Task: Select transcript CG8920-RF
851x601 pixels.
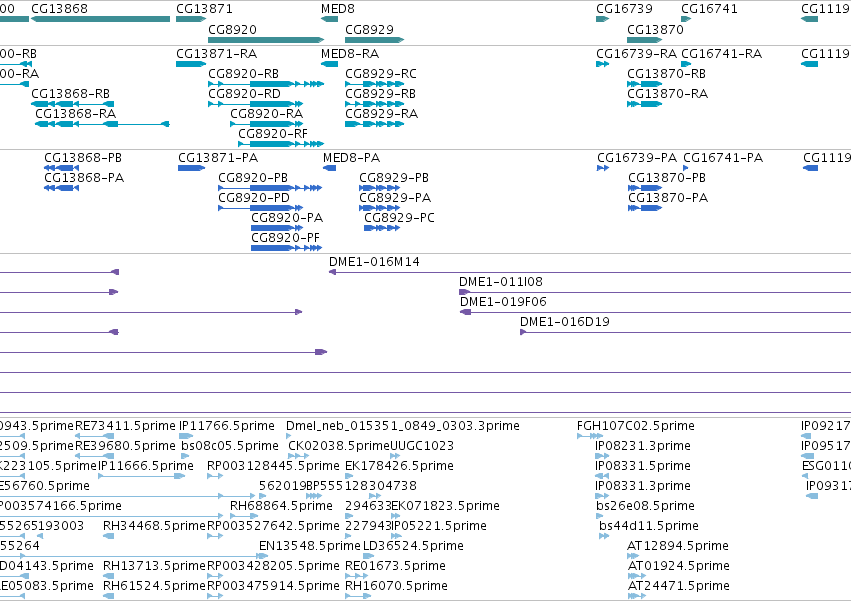Action: point(281,144)
